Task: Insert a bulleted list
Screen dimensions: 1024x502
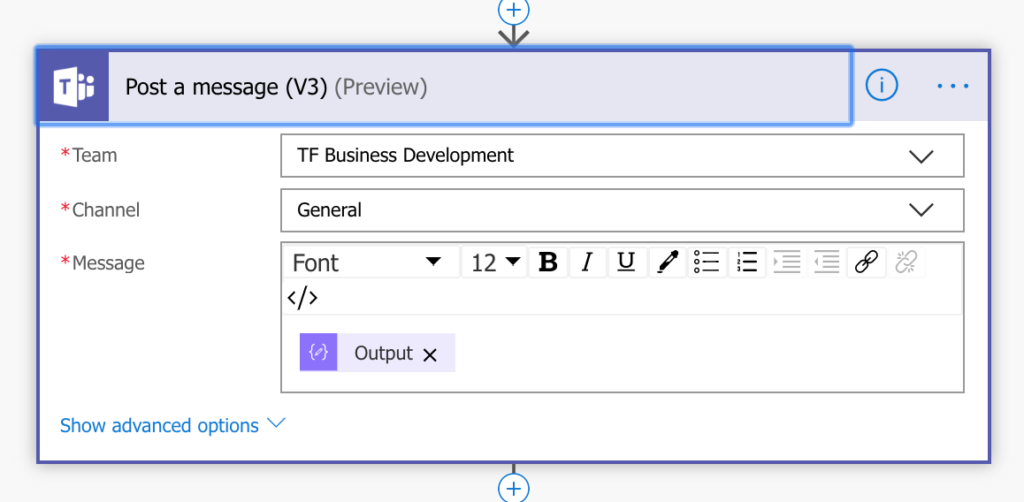Action: coord(707,263)
